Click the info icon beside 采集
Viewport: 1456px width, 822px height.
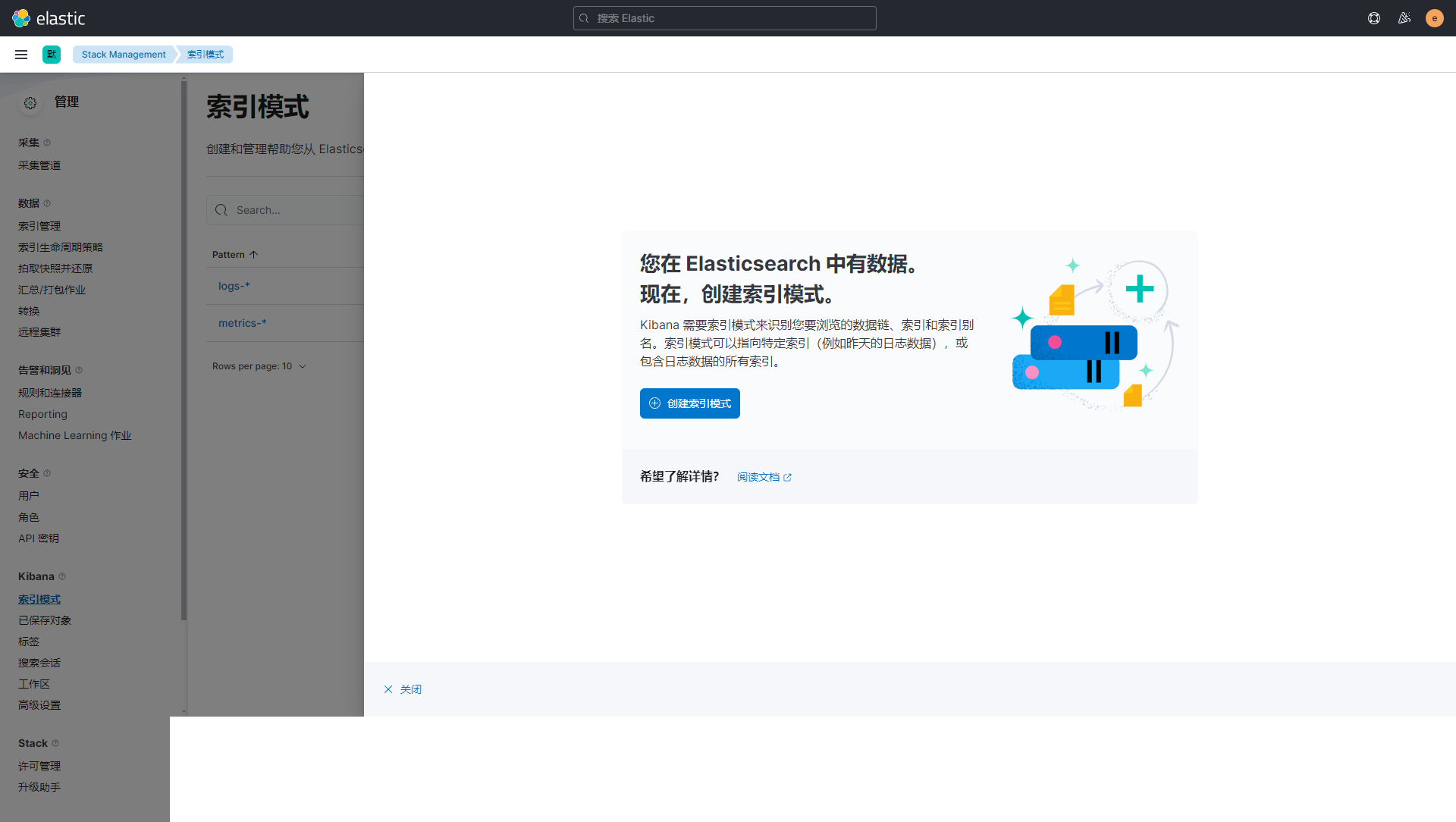[47, 143]
